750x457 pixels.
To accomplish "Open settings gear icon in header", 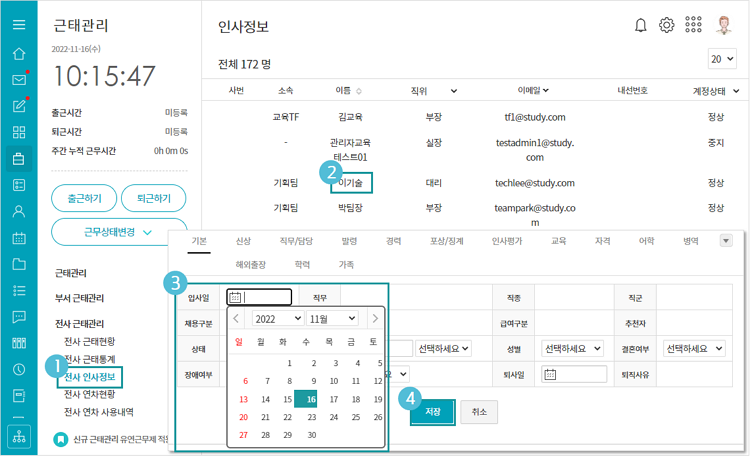I will pos(666,26).
